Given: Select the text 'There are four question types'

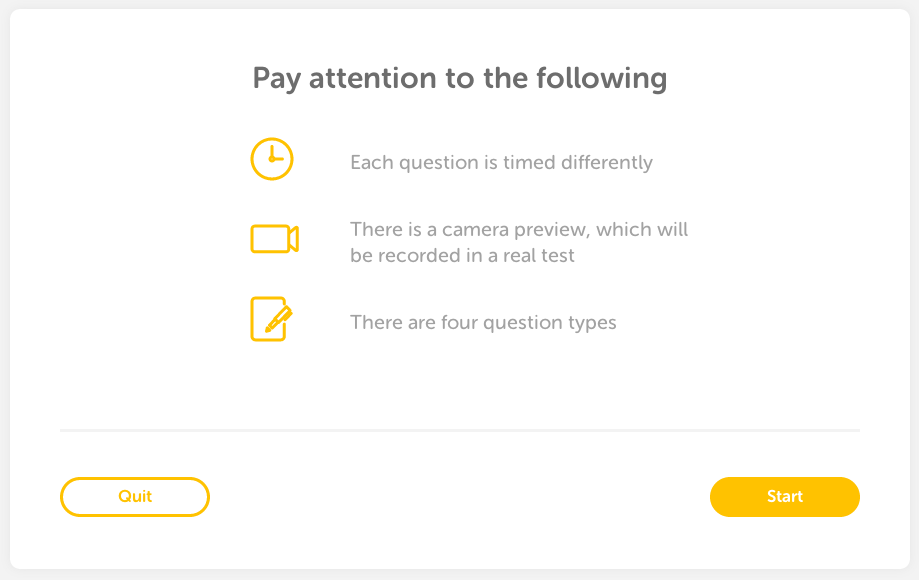Looking at the screenshot, I should coord(483,322).
